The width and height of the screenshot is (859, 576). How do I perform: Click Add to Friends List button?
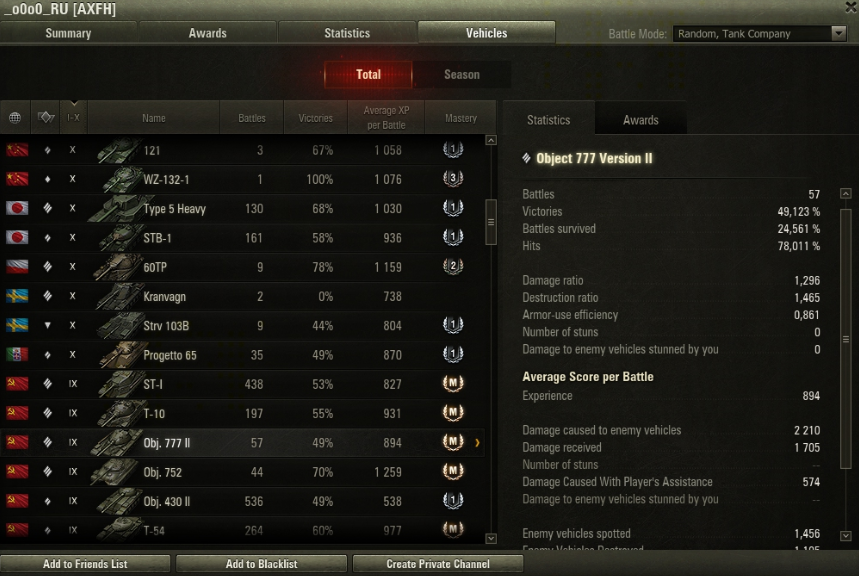85,564
